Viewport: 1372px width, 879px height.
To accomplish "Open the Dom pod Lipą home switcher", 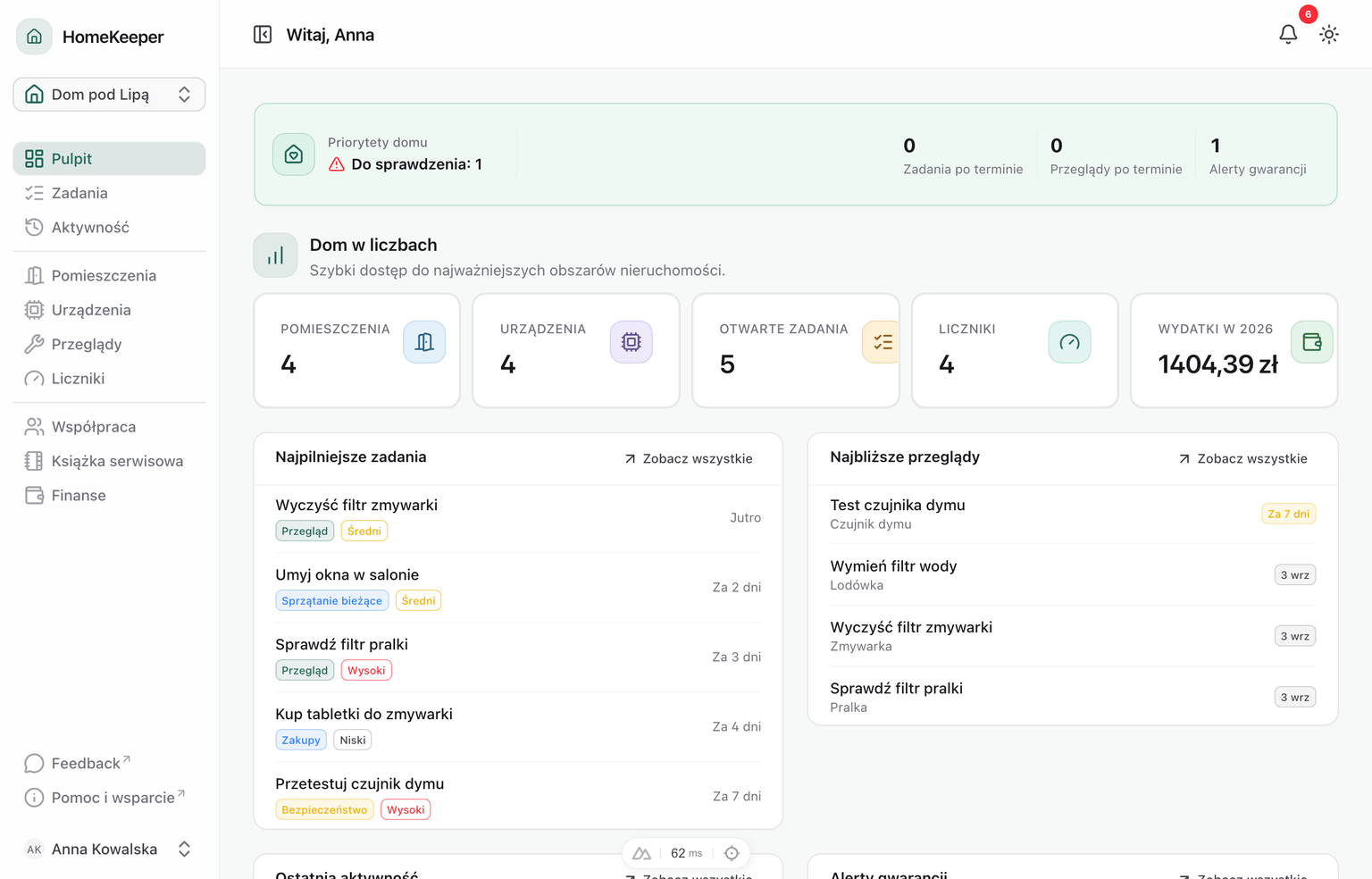I will (x=109, y=95).
